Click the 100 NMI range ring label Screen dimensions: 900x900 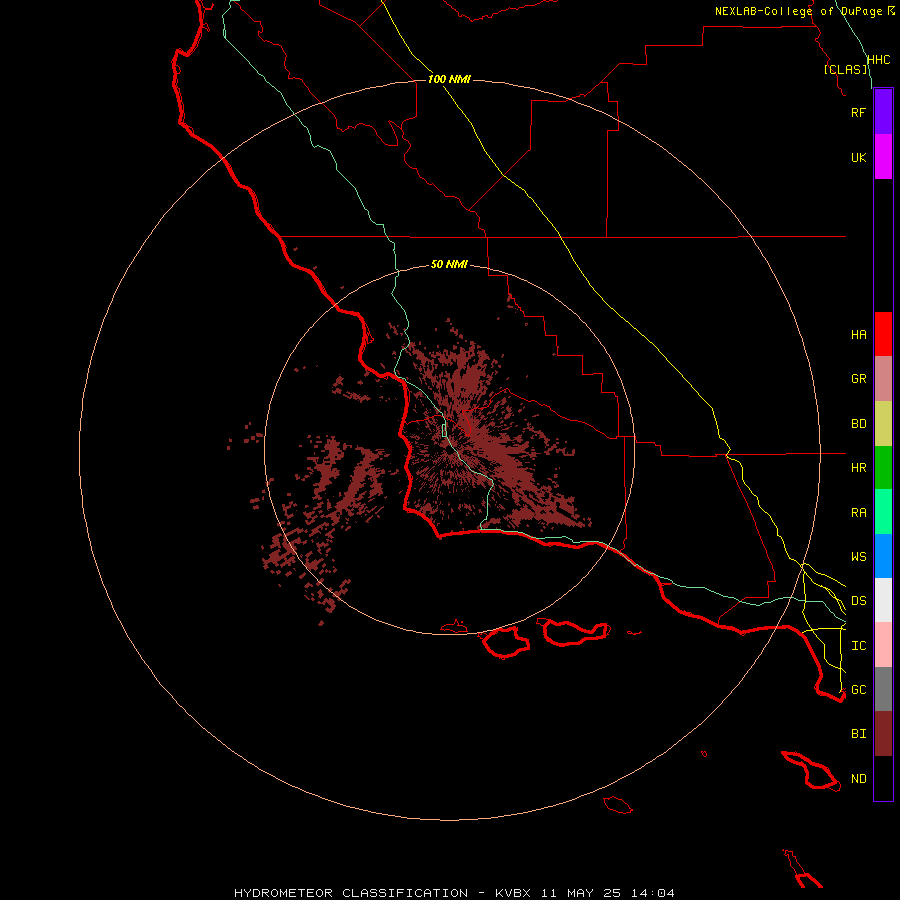click(449, 79)
